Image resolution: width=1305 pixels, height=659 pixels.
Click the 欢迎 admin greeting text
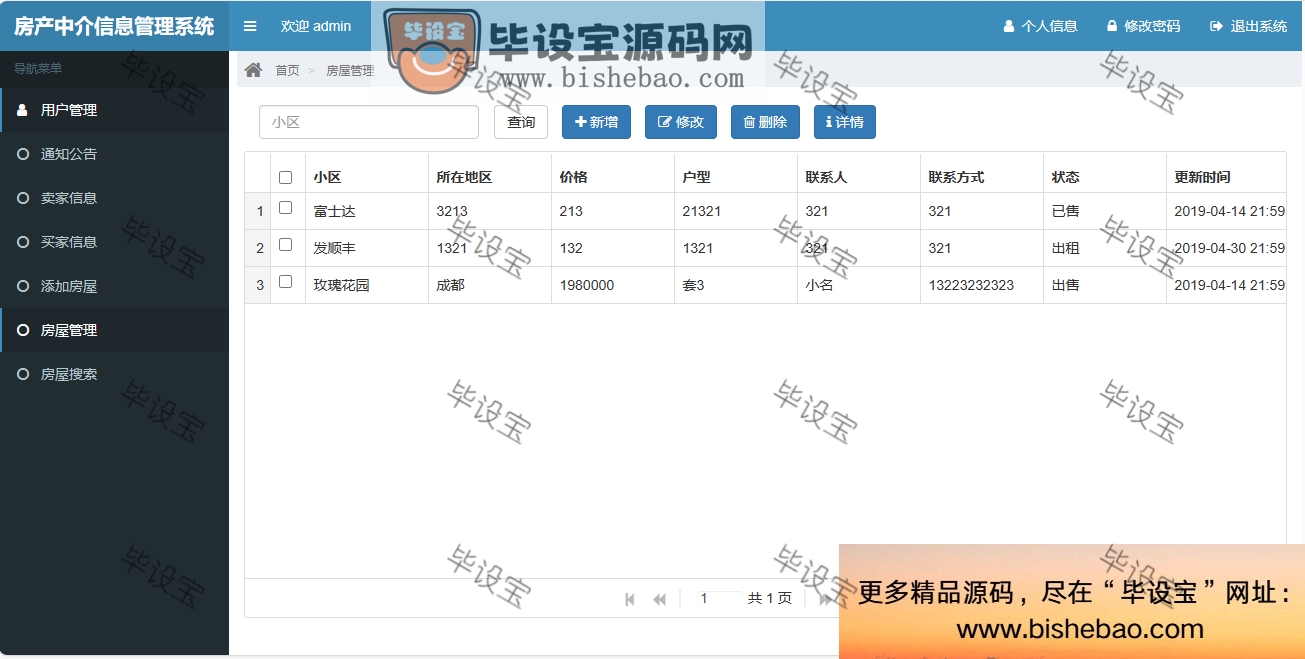coord(316,26)
